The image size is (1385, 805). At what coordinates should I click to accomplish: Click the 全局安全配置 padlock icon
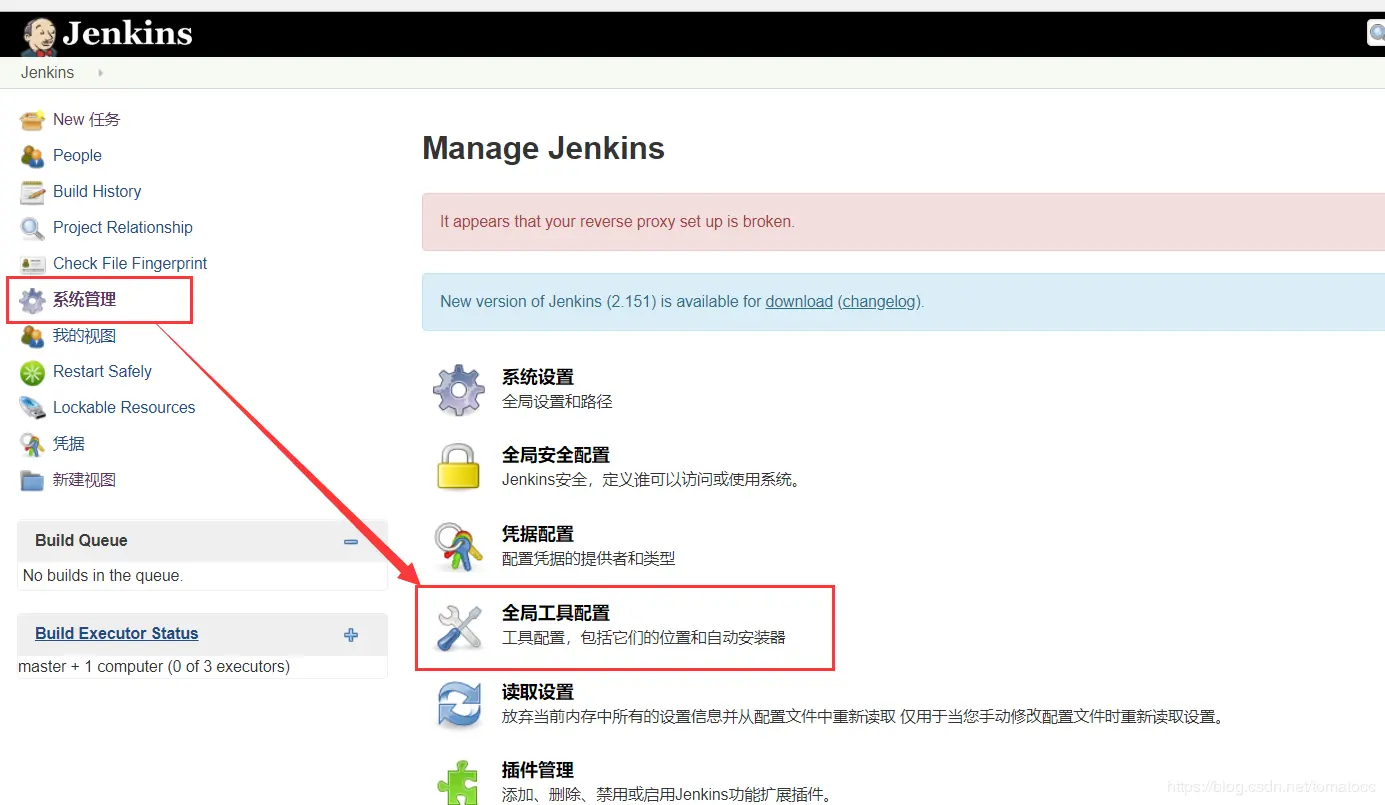[459, 467]
